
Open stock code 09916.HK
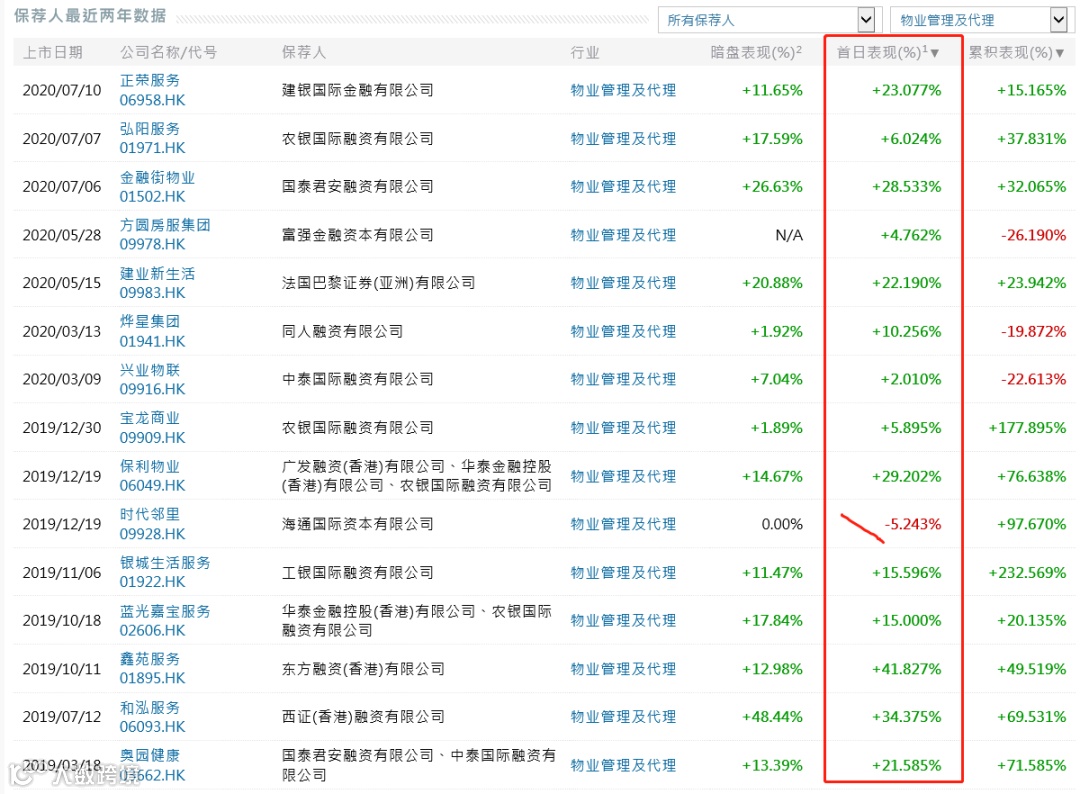click(x=152, y=389)
